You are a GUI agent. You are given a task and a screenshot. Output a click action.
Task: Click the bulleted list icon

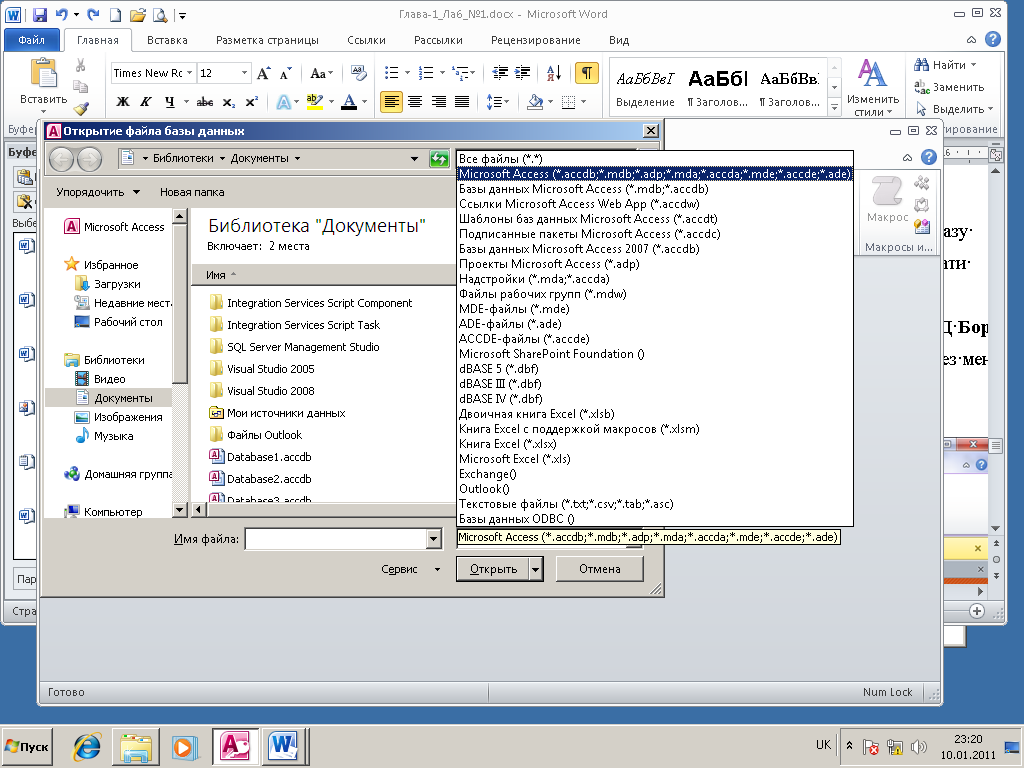[x=391, y=72]
